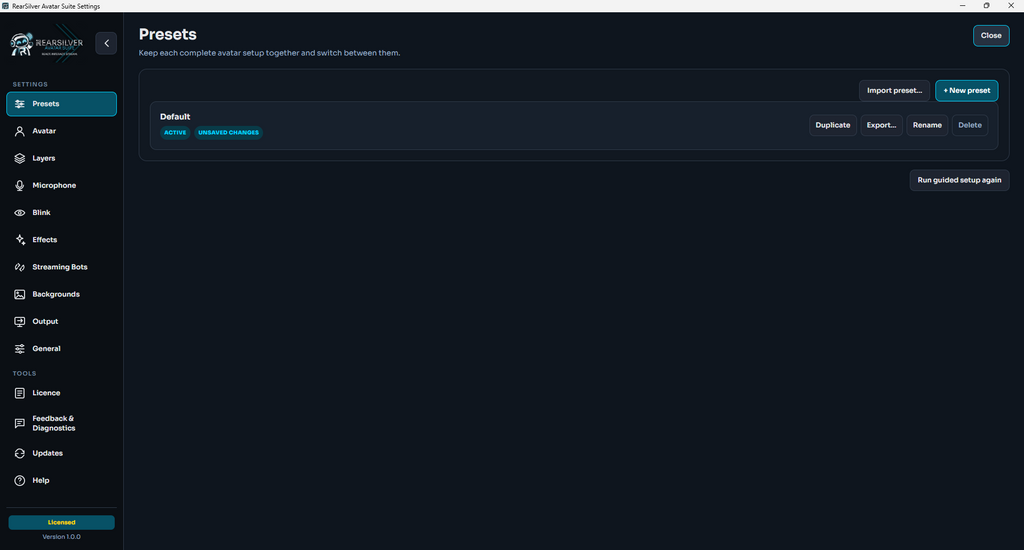Image resolution: width=1024 pixels, height=550 pixels.
Task: Click the Help question mark icon
Action: point(20,481)
